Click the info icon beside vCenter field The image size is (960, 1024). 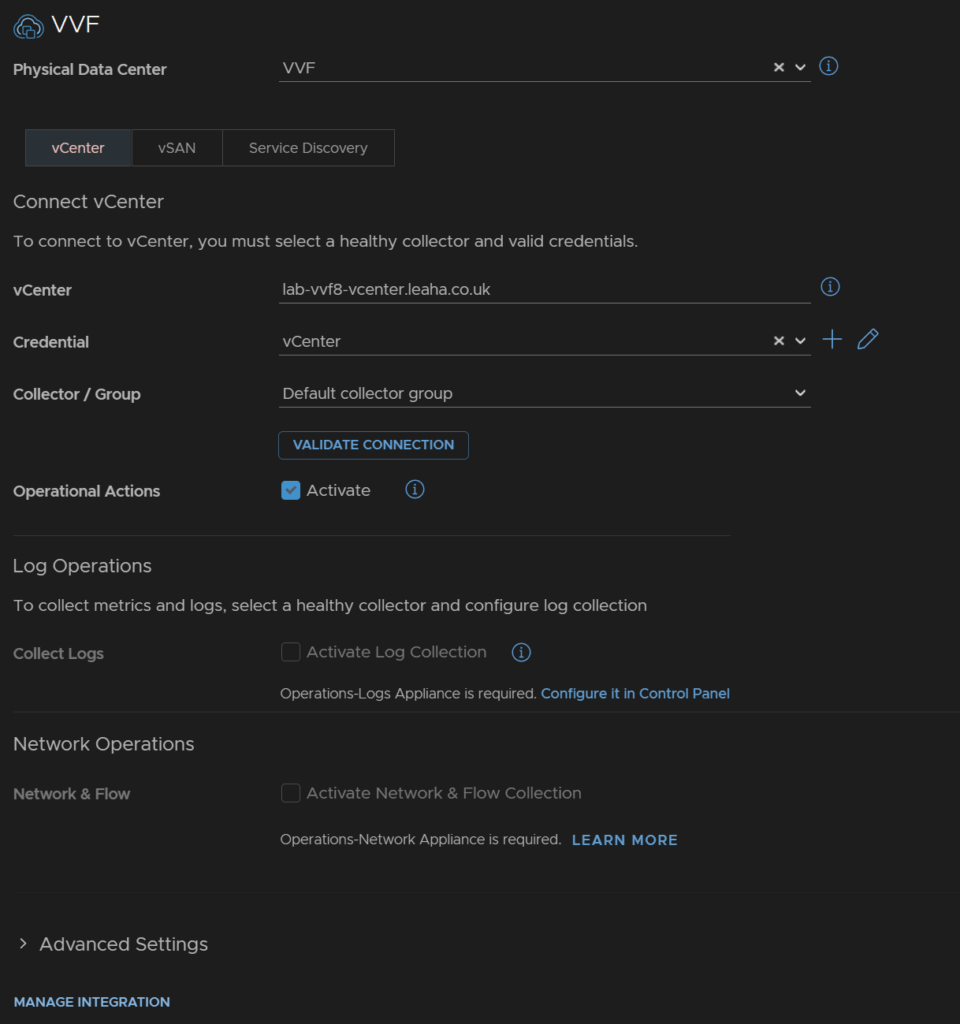pyautogui.click(x=829, y=287)
